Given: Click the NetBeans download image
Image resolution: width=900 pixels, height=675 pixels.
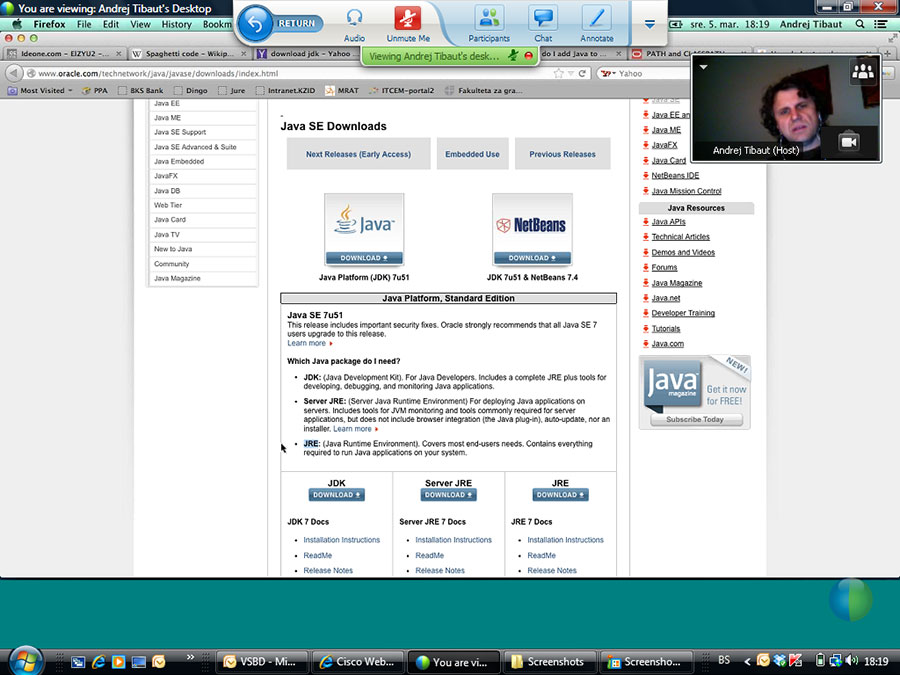Looking at the screenshot, I should pyautogui.click(x=532, y=230).
